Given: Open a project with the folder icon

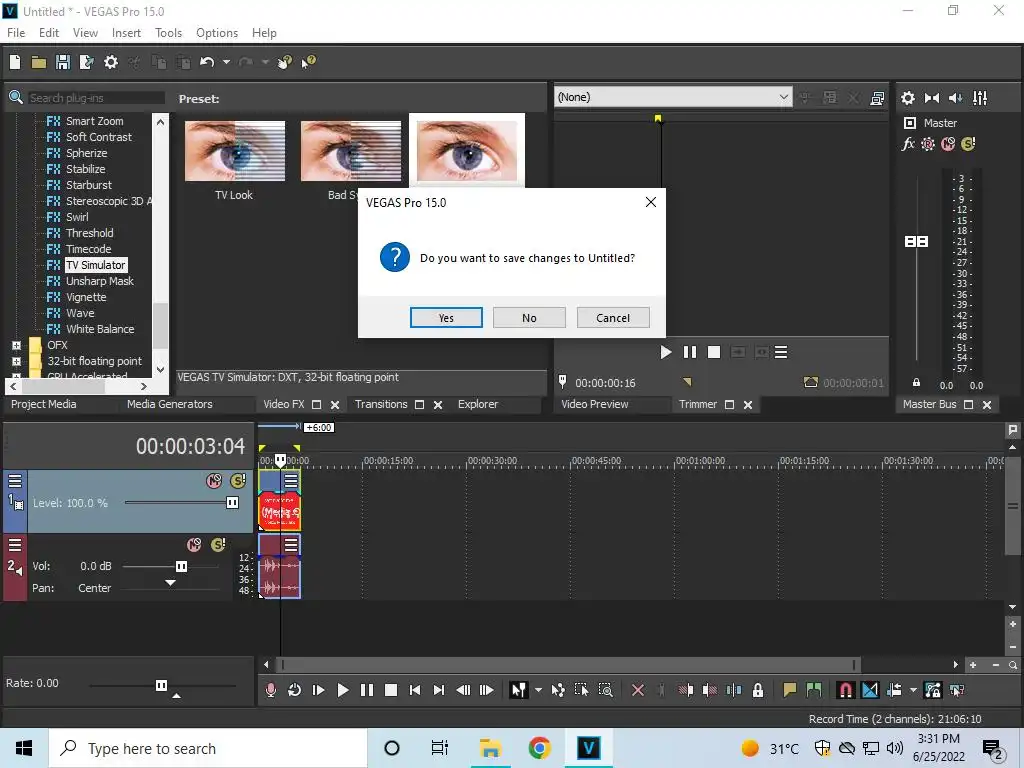Looking at the screenshot, I should [x=39, y=62].
